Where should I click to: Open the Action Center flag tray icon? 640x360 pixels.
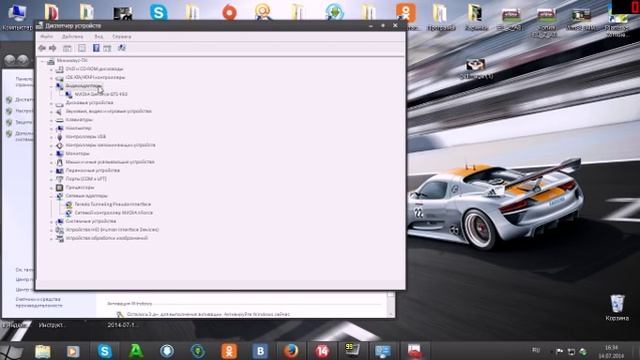(x=560, y=351)
